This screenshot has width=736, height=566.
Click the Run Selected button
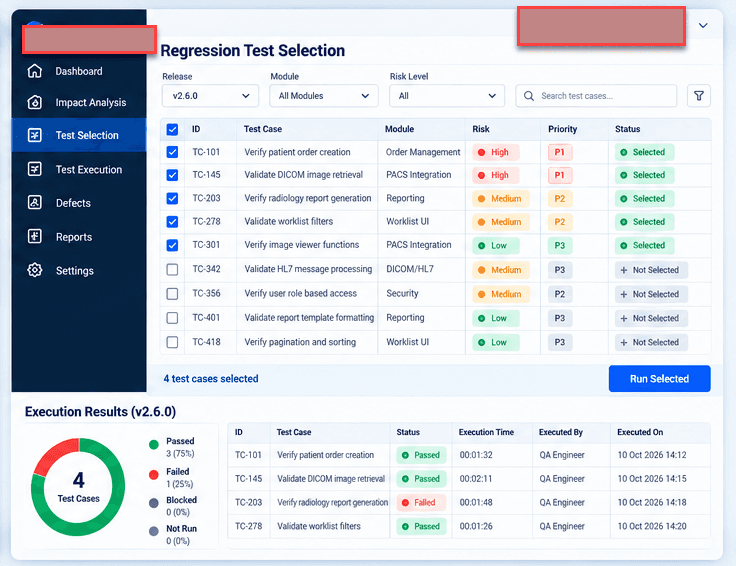coord(659,379)
